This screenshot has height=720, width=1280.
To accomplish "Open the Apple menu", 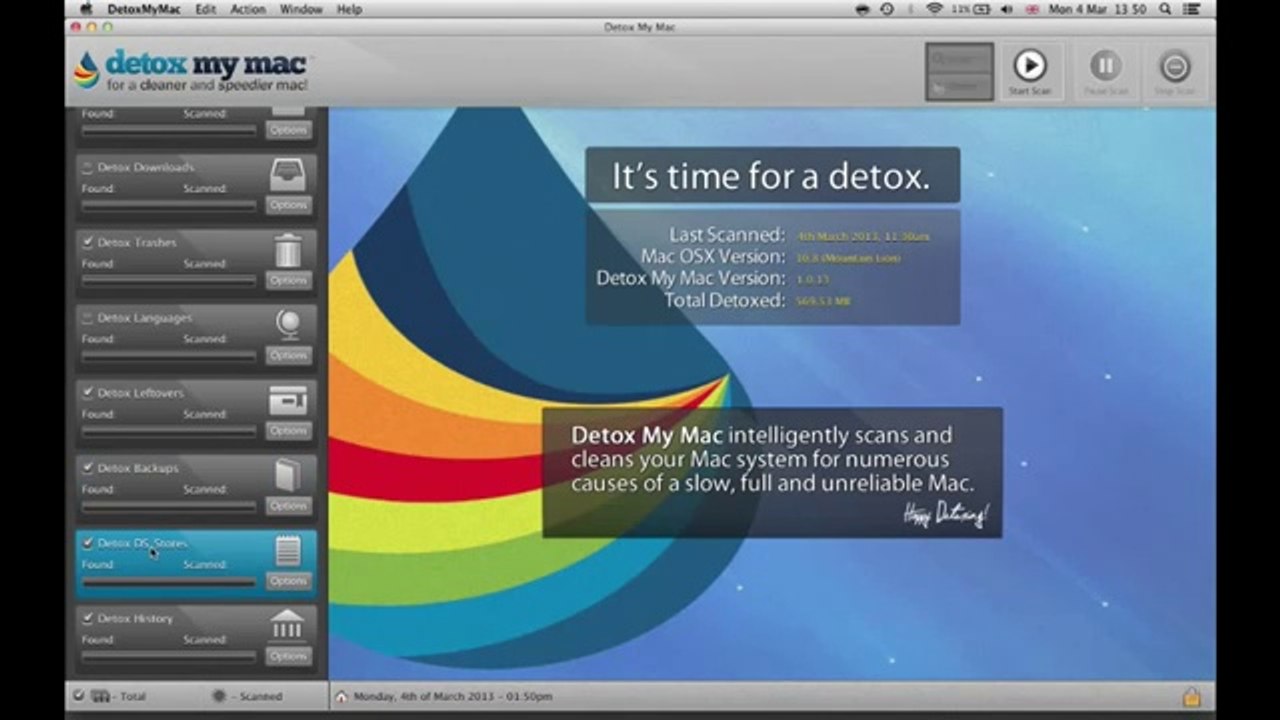I will click(x=86, y=9).
